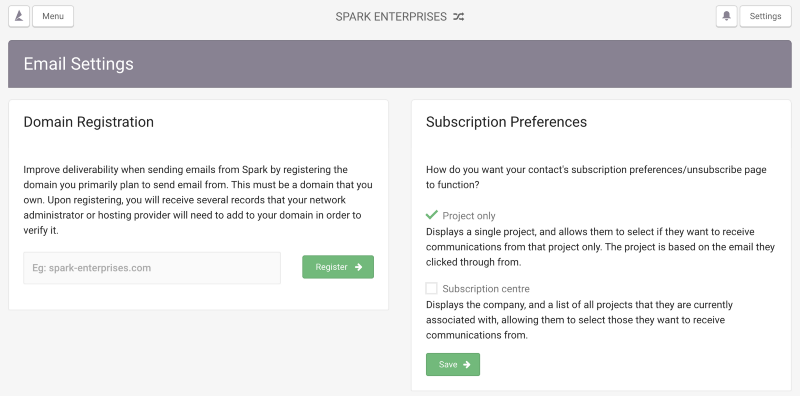
Task: Click the Register button
Action: tap(338, 267)
